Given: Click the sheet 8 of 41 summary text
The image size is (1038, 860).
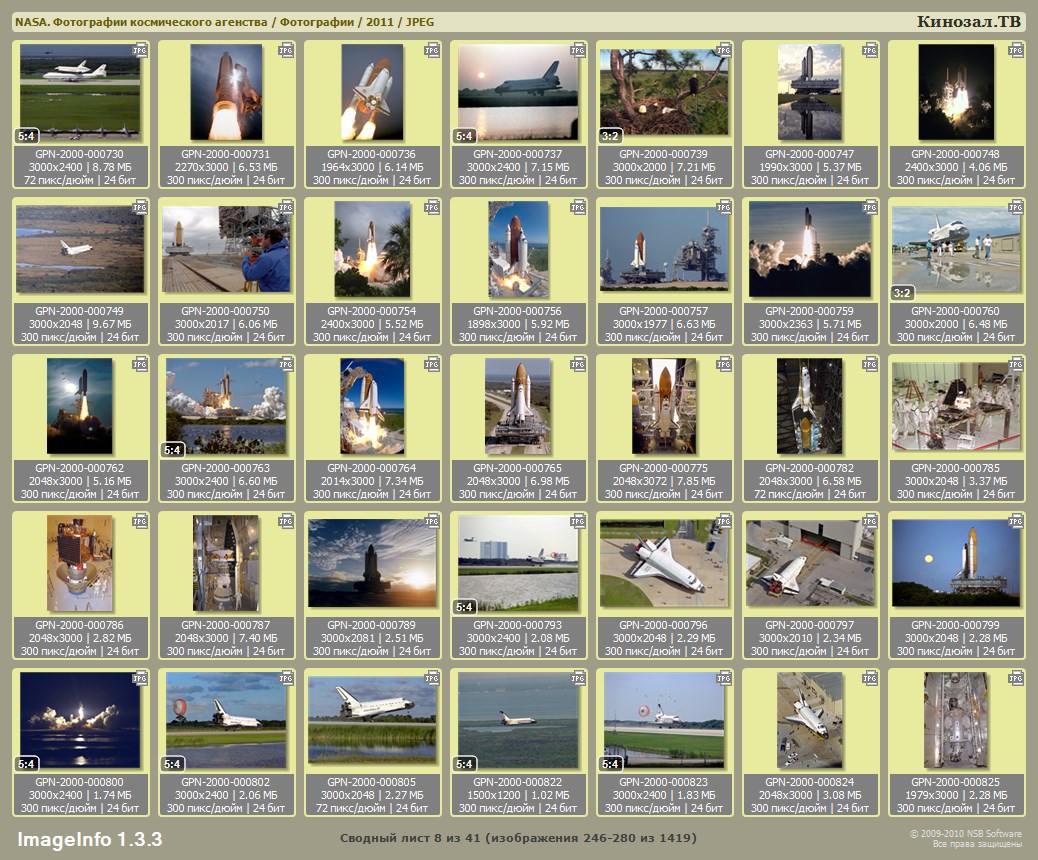Looking at the screenshot, I should pos(518,837).
